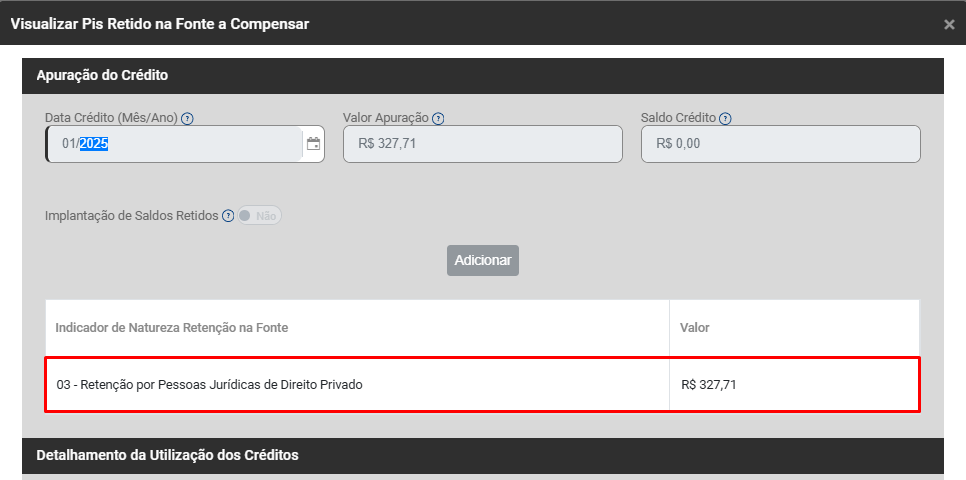Click the Indicador de Natureza Retenção column header

pos(173,327)
